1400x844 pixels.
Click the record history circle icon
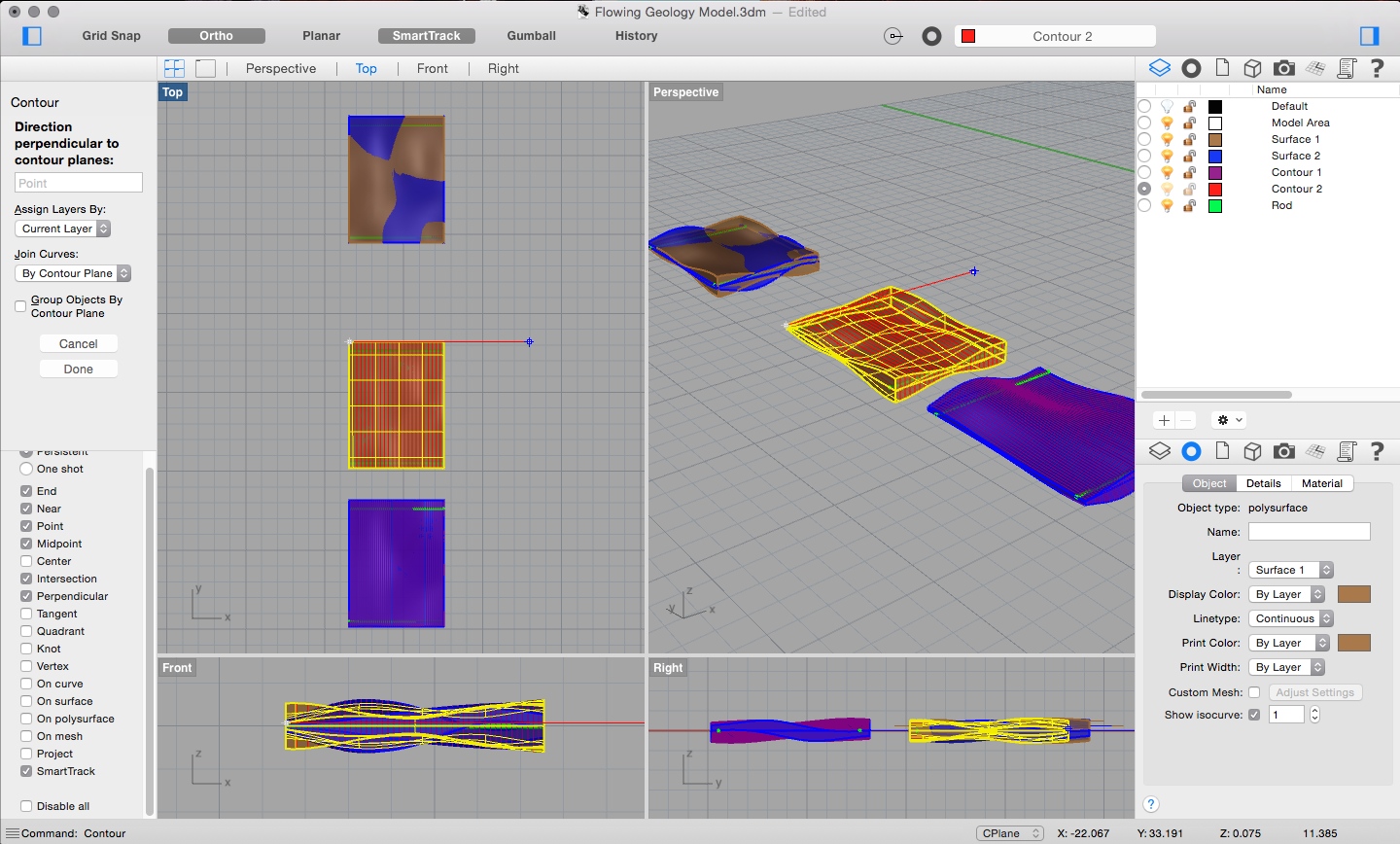[x=931, y=36]
